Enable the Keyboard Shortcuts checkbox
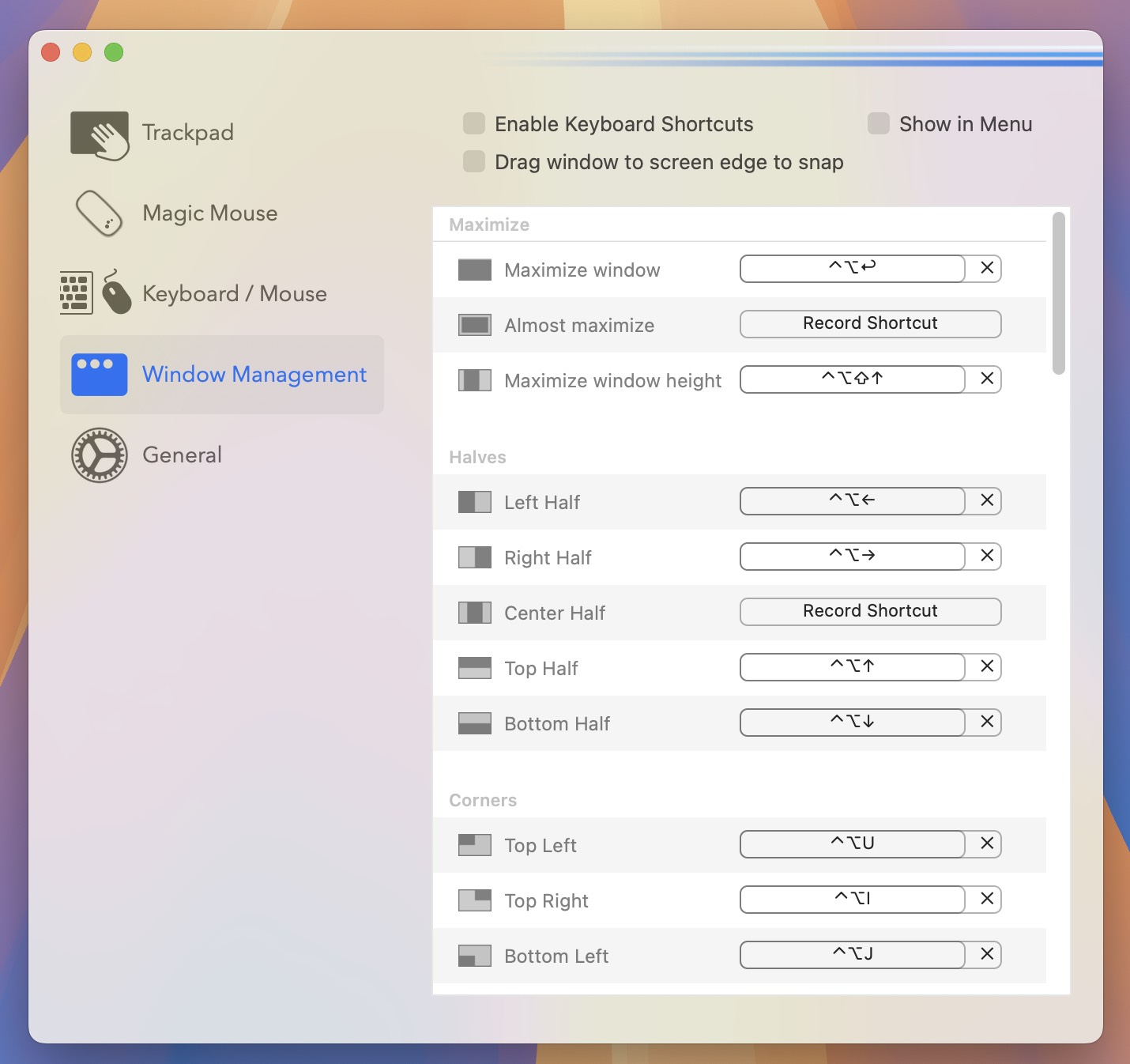 473,123
